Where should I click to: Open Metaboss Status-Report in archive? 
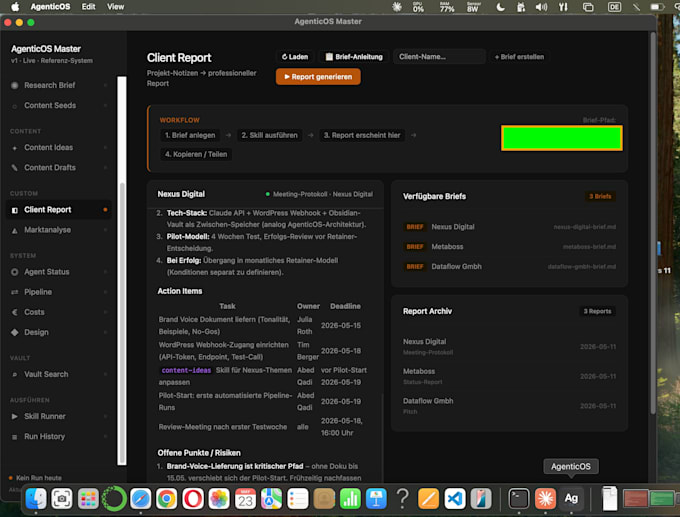point(509,376)
